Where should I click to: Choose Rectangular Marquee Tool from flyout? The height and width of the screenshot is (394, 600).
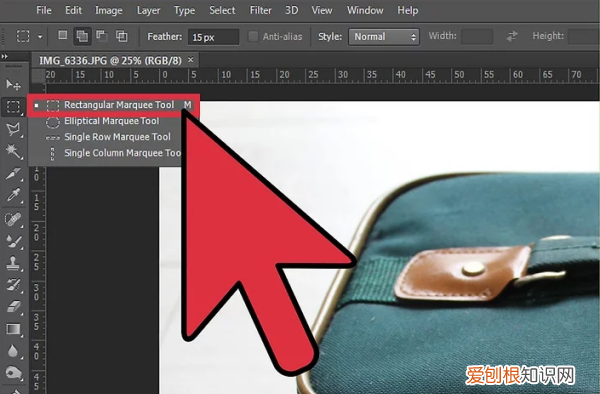pos(114,105)
